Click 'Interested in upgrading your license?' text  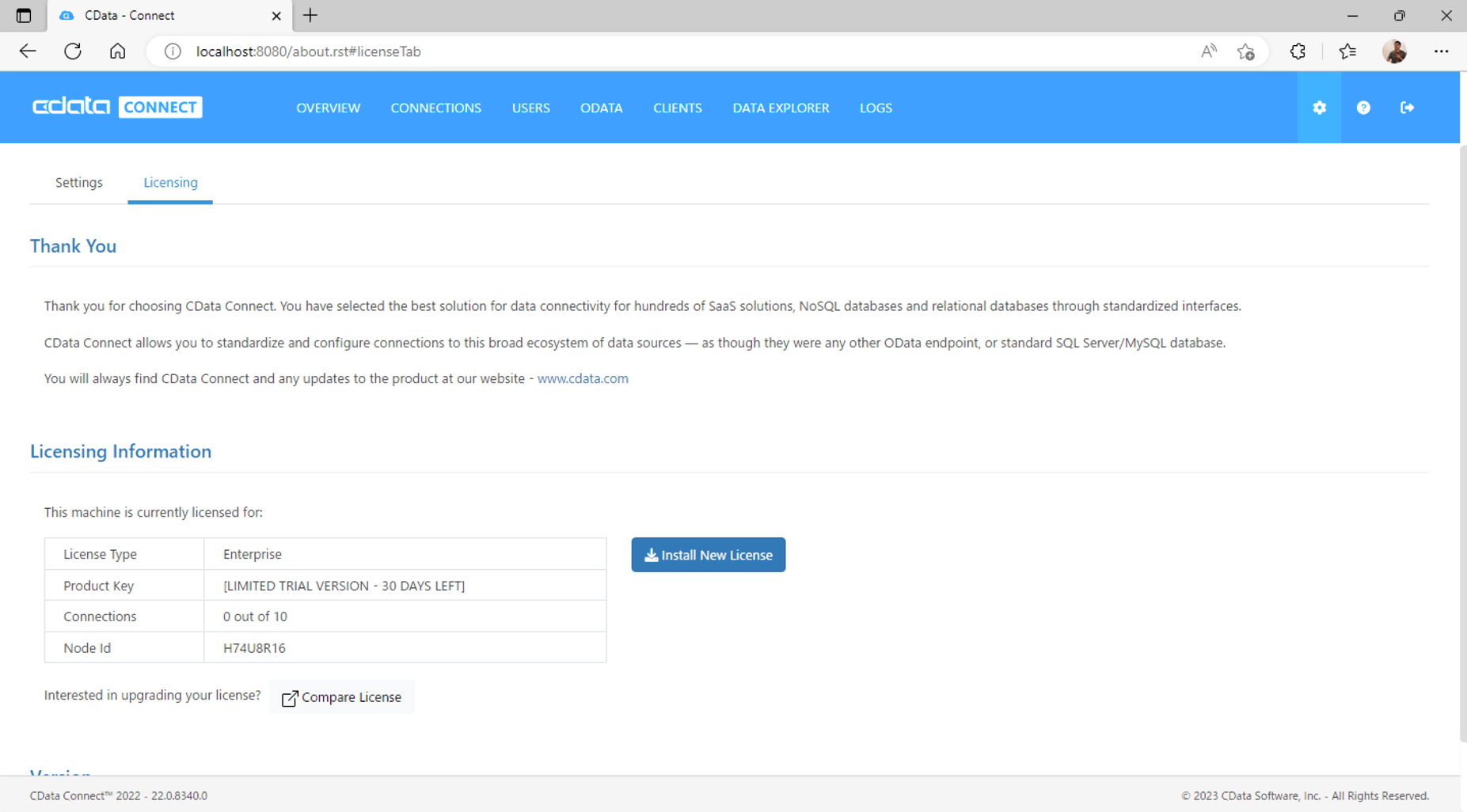click(152, 695)
